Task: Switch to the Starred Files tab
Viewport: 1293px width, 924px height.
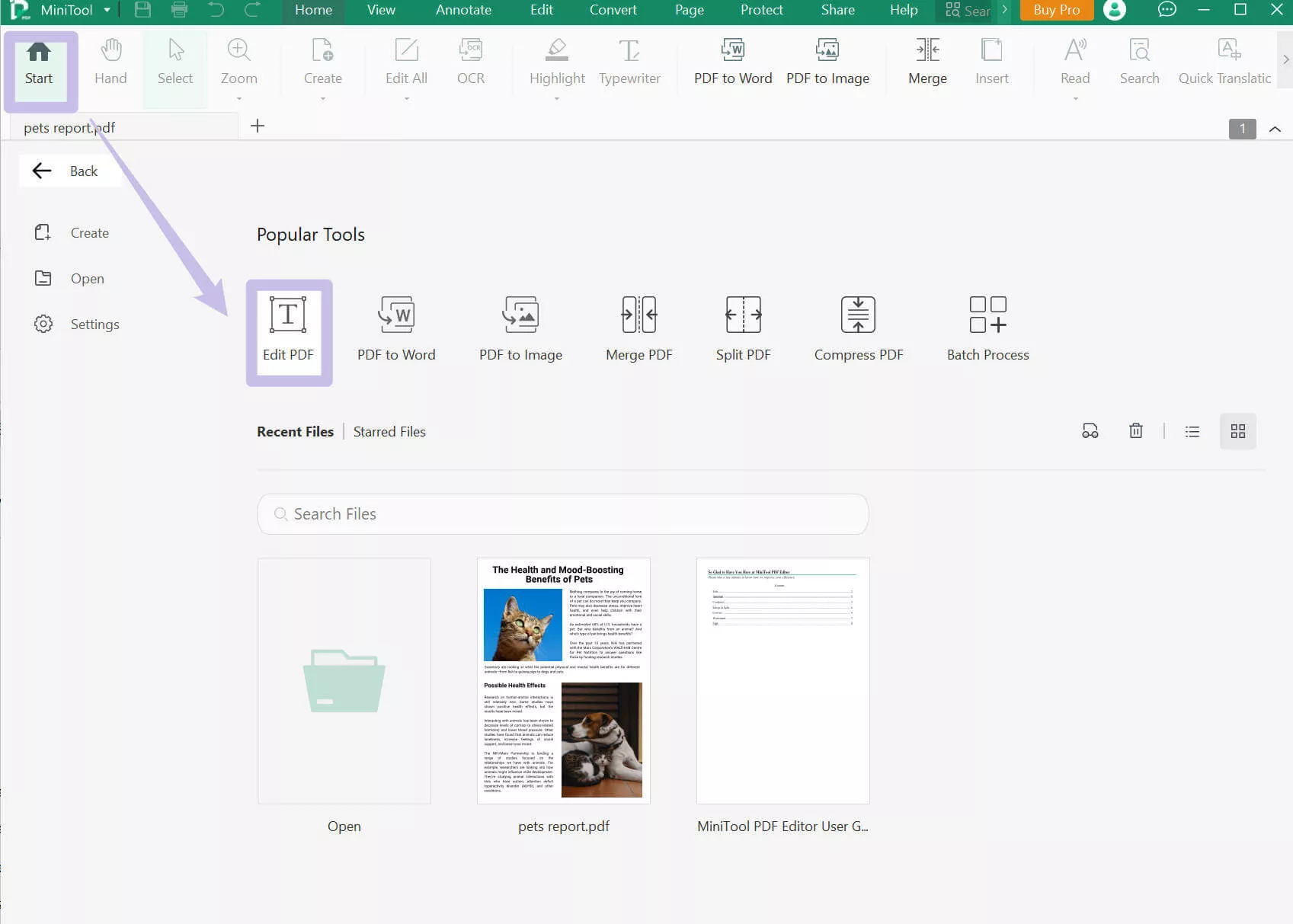Action: tap(389, 431)
